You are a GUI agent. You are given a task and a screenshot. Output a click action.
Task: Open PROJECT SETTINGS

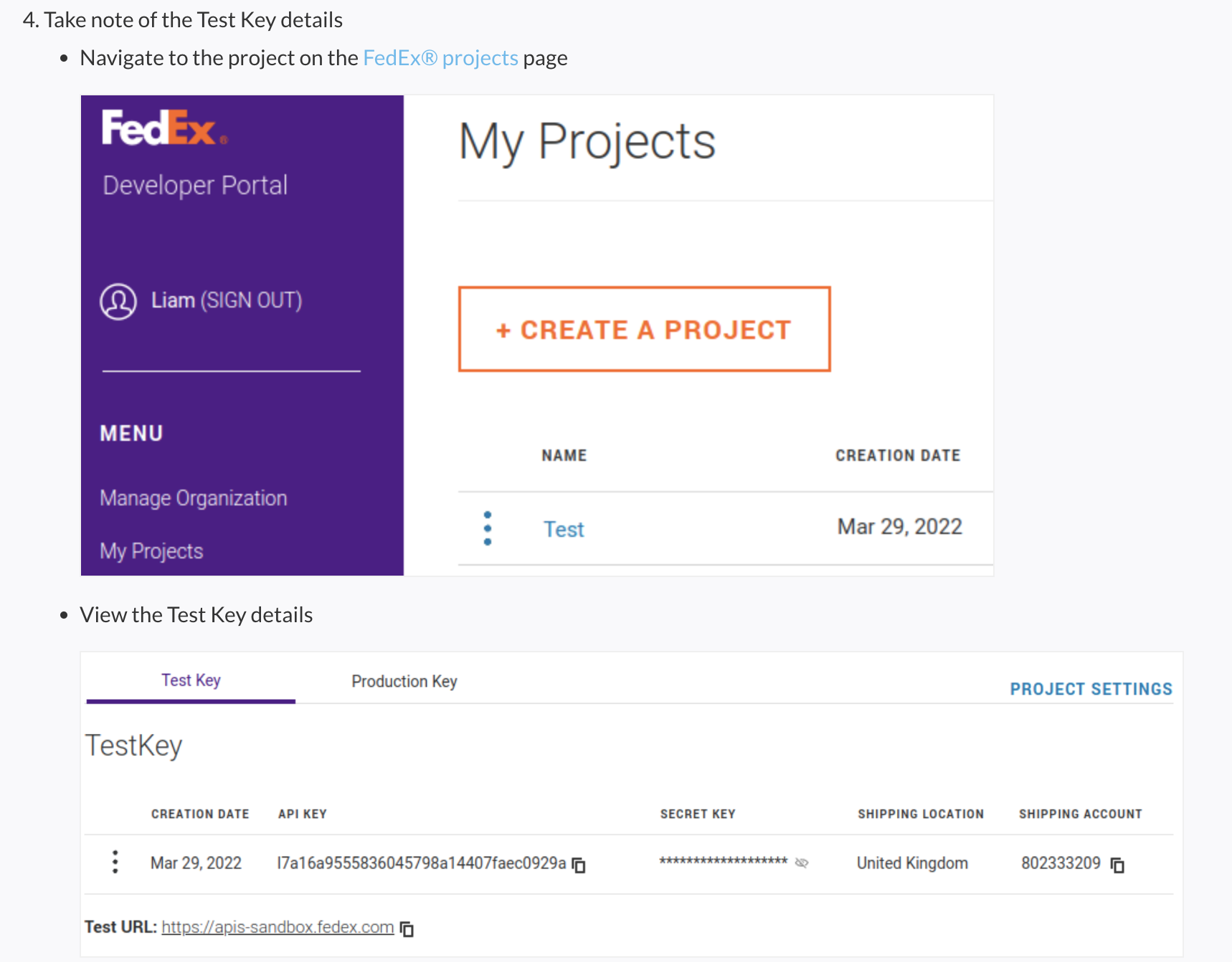(1090, 688)
